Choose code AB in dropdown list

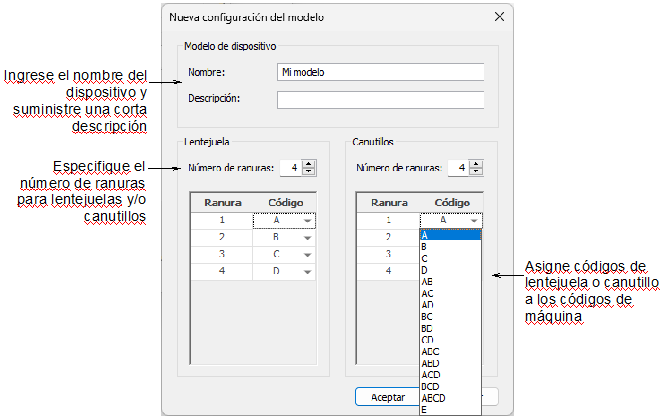pos(450,281)
